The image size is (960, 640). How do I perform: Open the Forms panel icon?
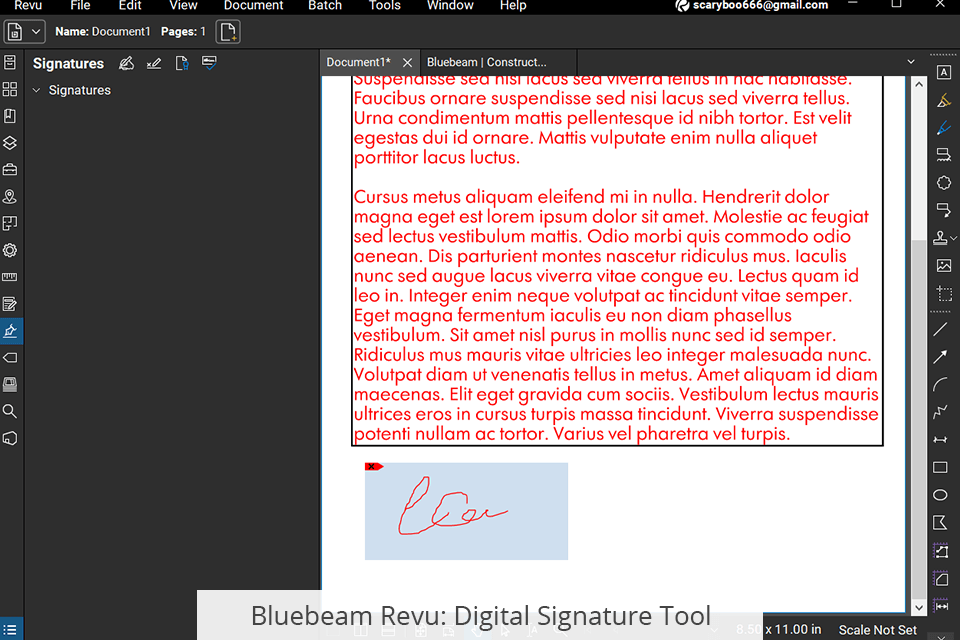(x=10, y=304)
